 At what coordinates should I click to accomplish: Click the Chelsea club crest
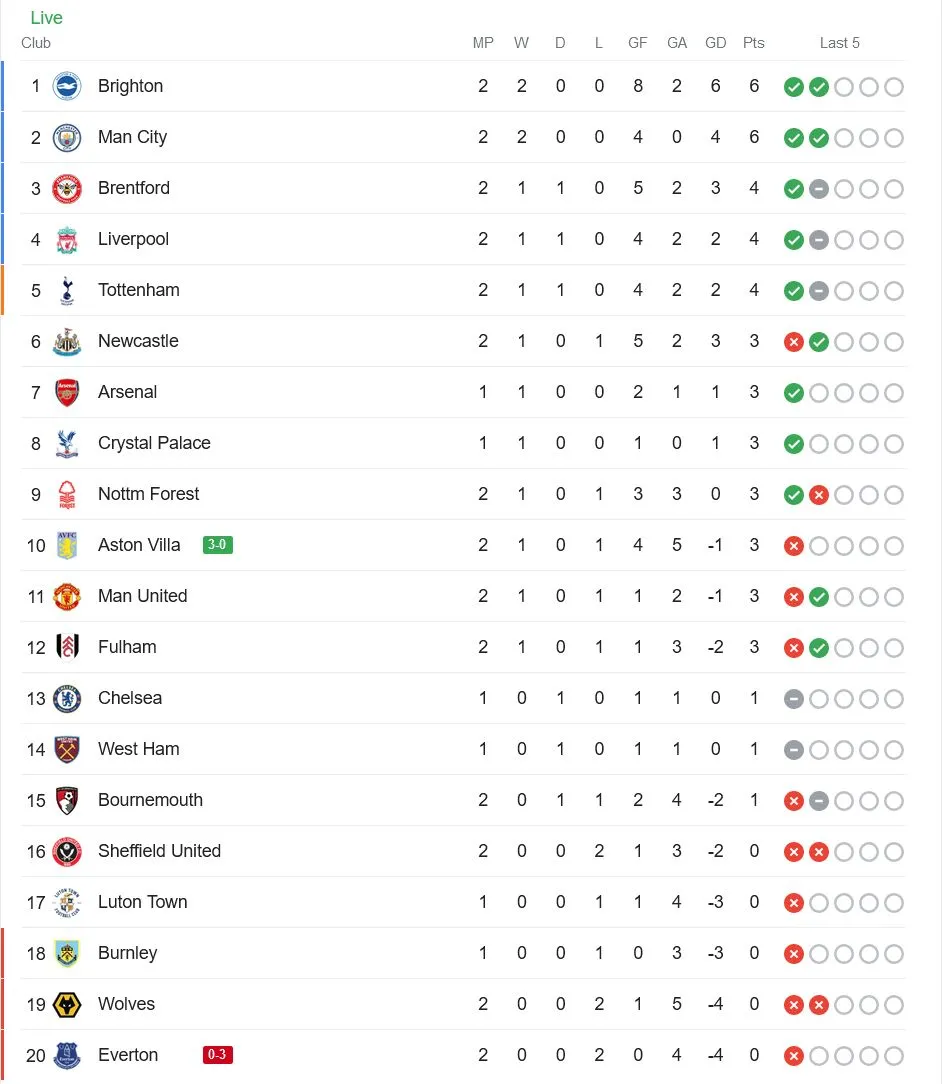click(67, 698)
